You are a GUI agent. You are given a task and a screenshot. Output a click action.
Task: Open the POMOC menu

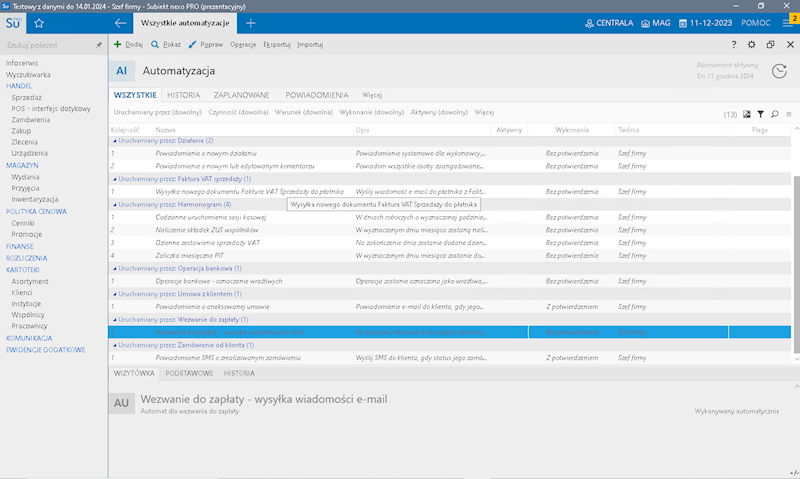click(x=756, y=23)
